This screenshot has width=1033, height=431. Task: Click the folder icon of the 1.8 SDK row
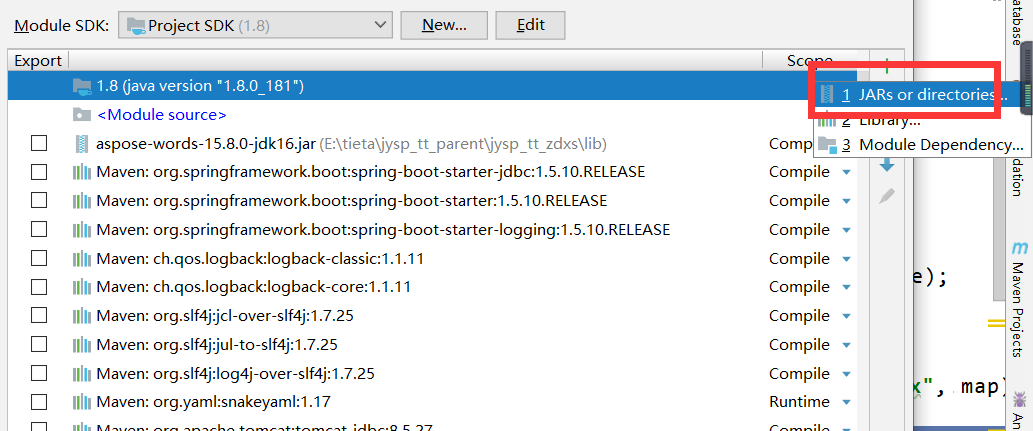82,86
